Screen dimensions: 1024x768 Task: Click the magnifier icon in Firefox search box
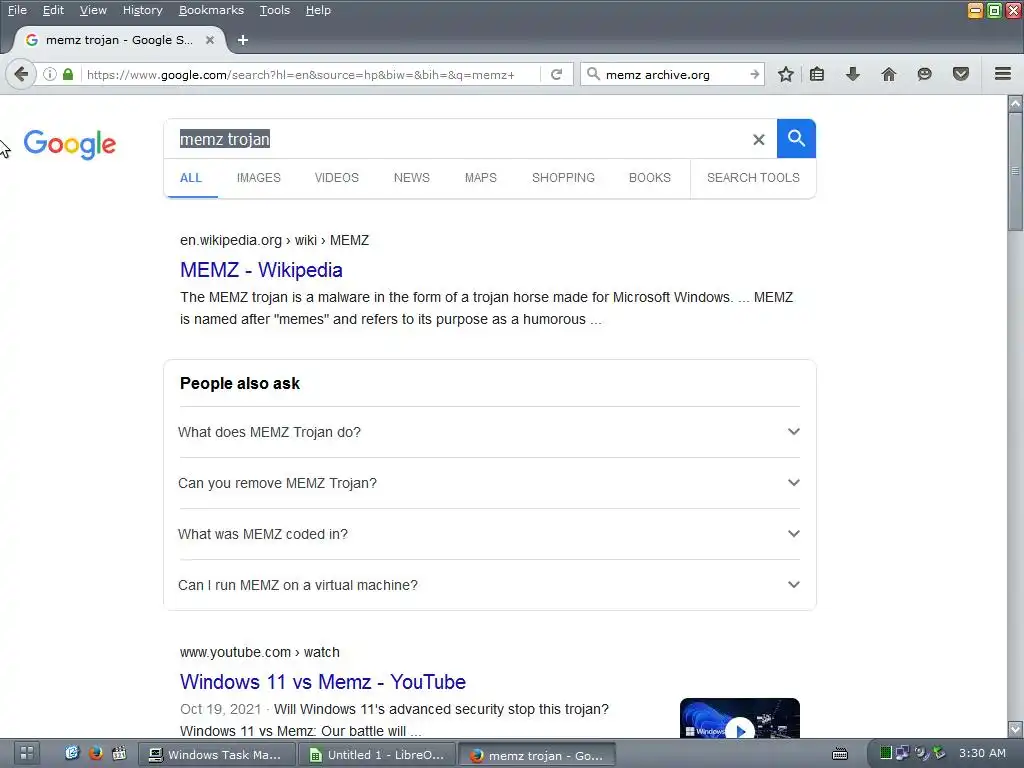click(593, 74)
